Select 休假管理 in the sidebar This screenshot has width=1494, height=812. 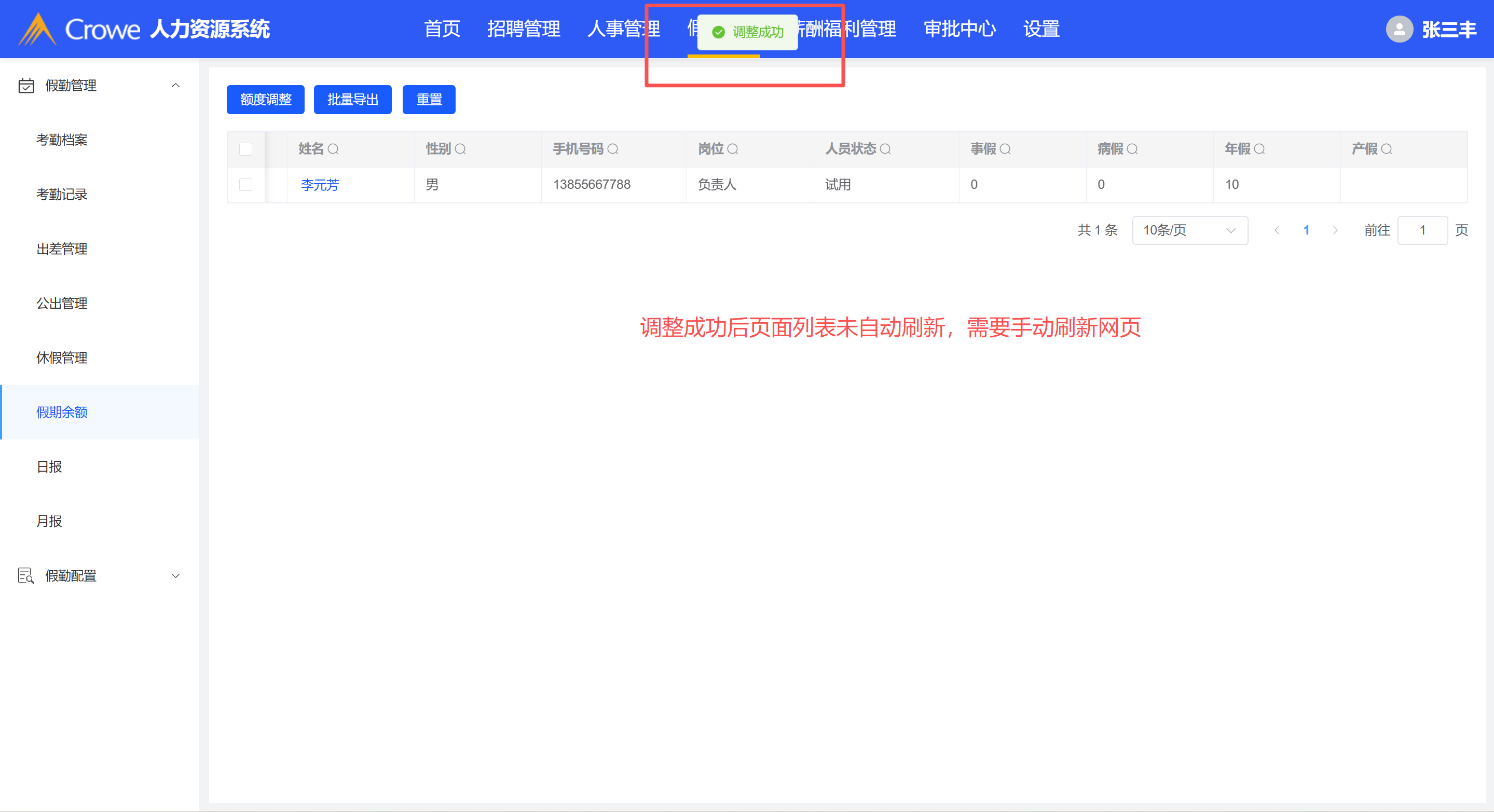(62, 357)
